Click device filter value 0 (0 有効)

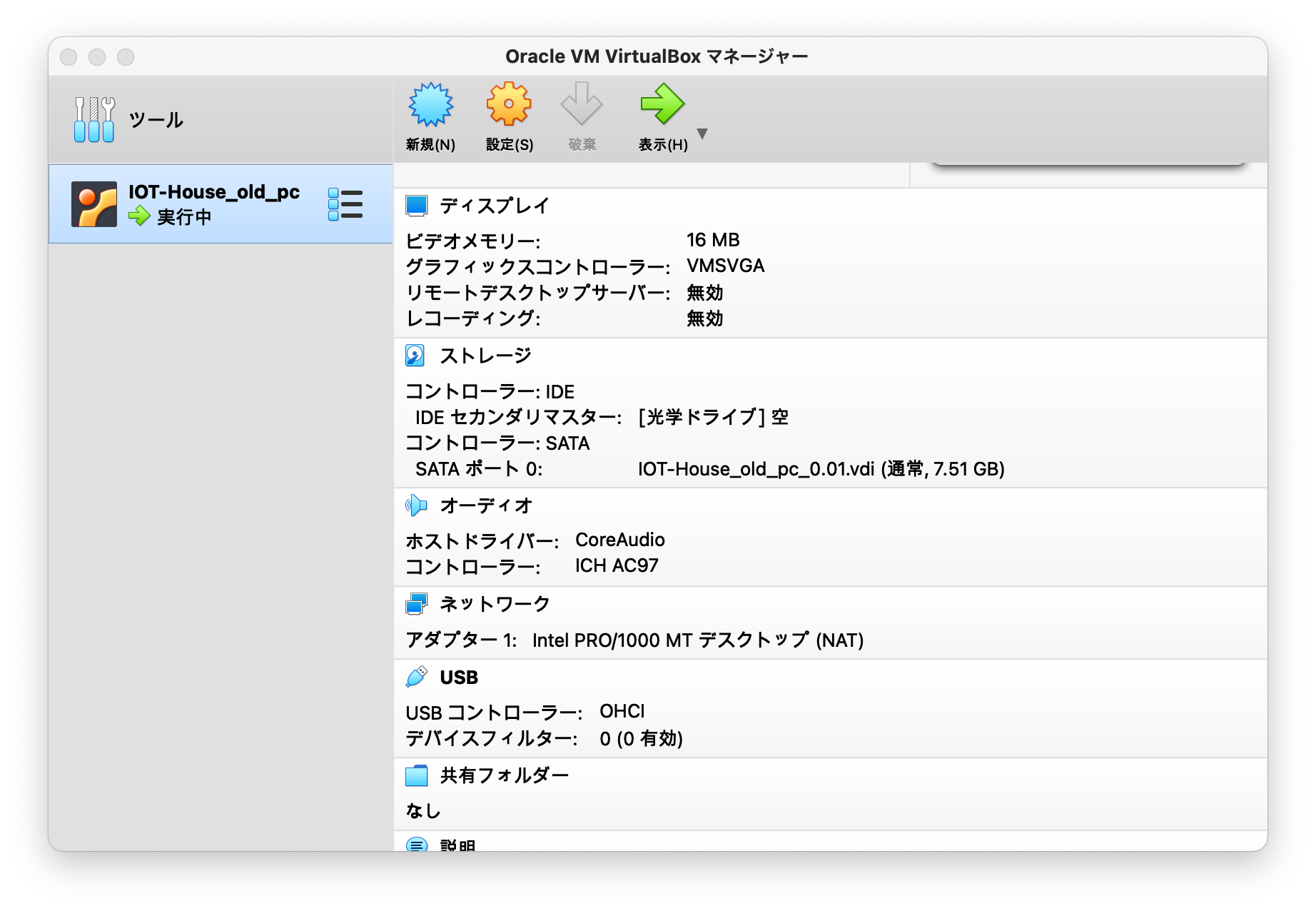coord(641,738)
